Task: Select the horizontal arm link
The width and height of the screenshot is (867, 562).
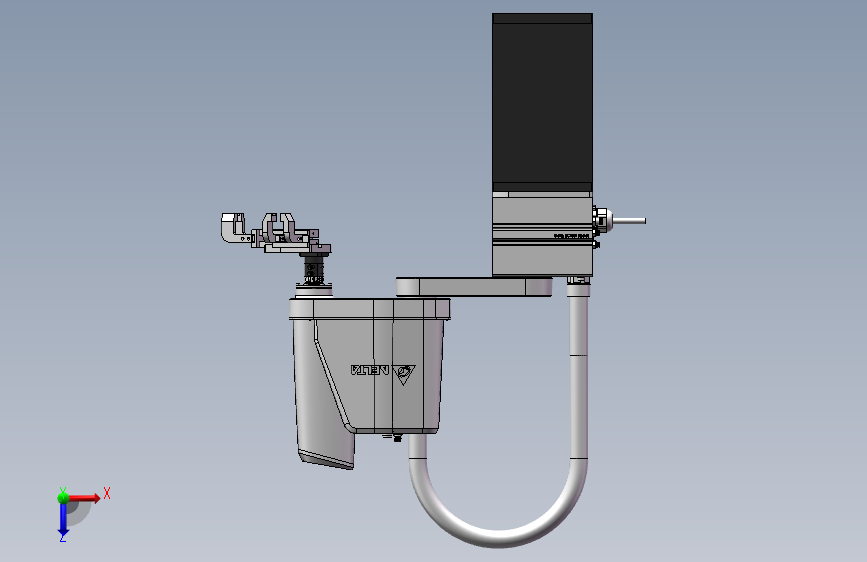Action: (473, 287)
